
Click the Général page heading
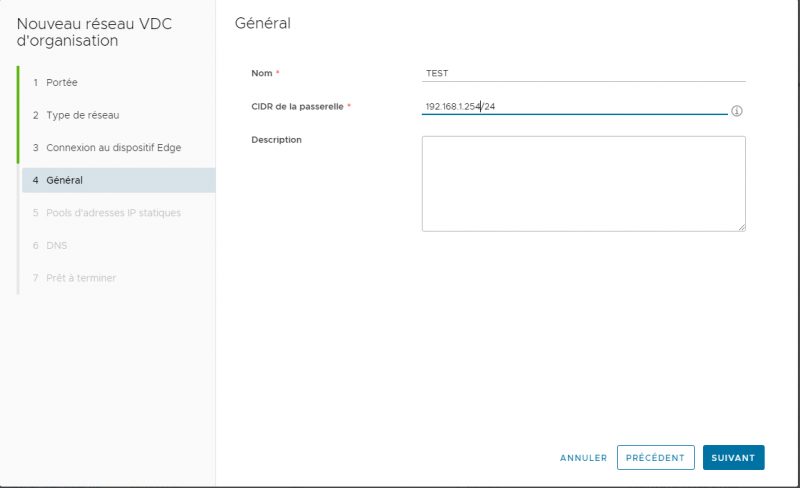pyautogui.click(x=262, y=23)
